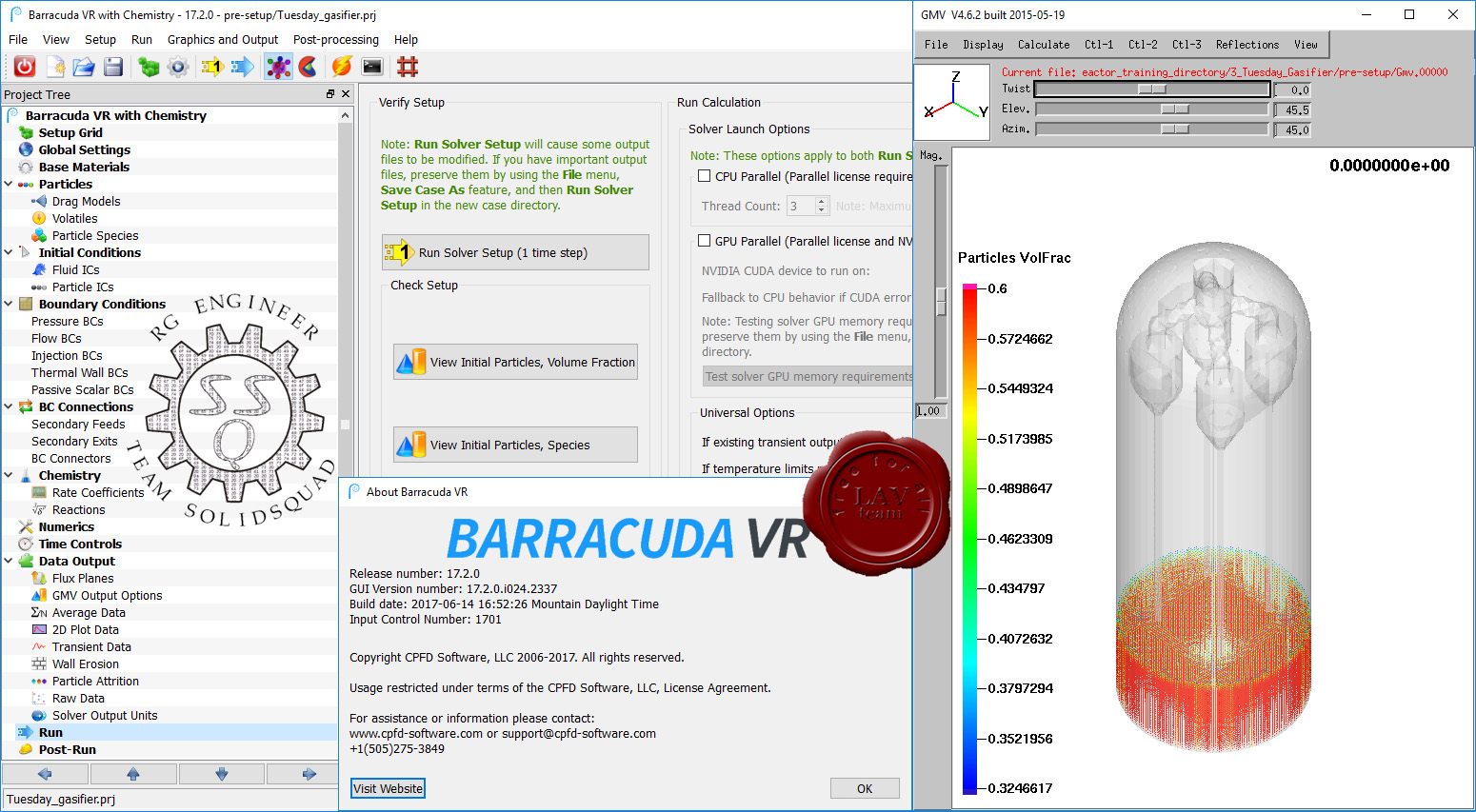Open Base Materials tree item
Image resolution: width=1476 pixels, height=812 pixels.
(84, 167)
